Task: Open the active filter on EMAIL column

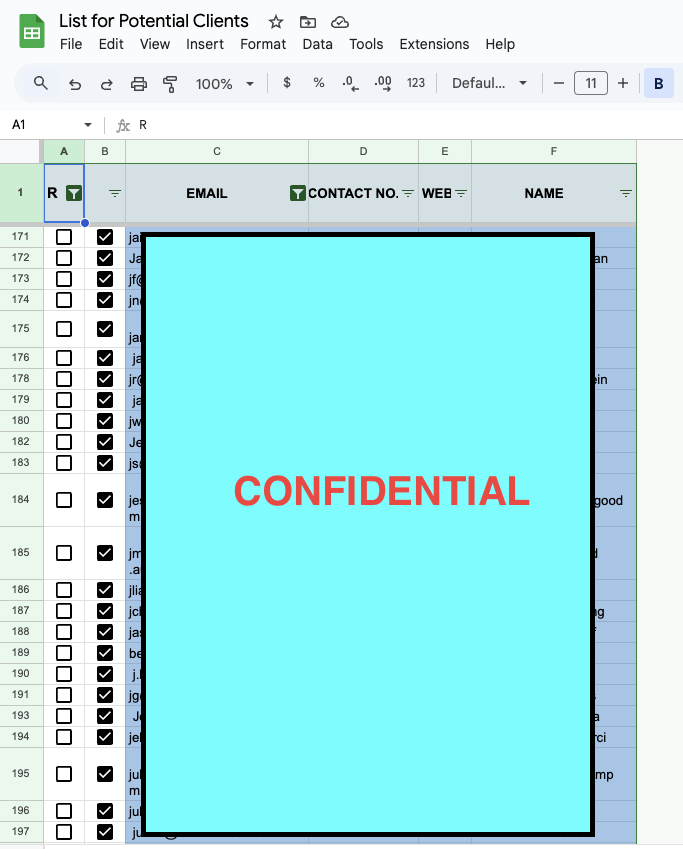Action: pos(297,193)
